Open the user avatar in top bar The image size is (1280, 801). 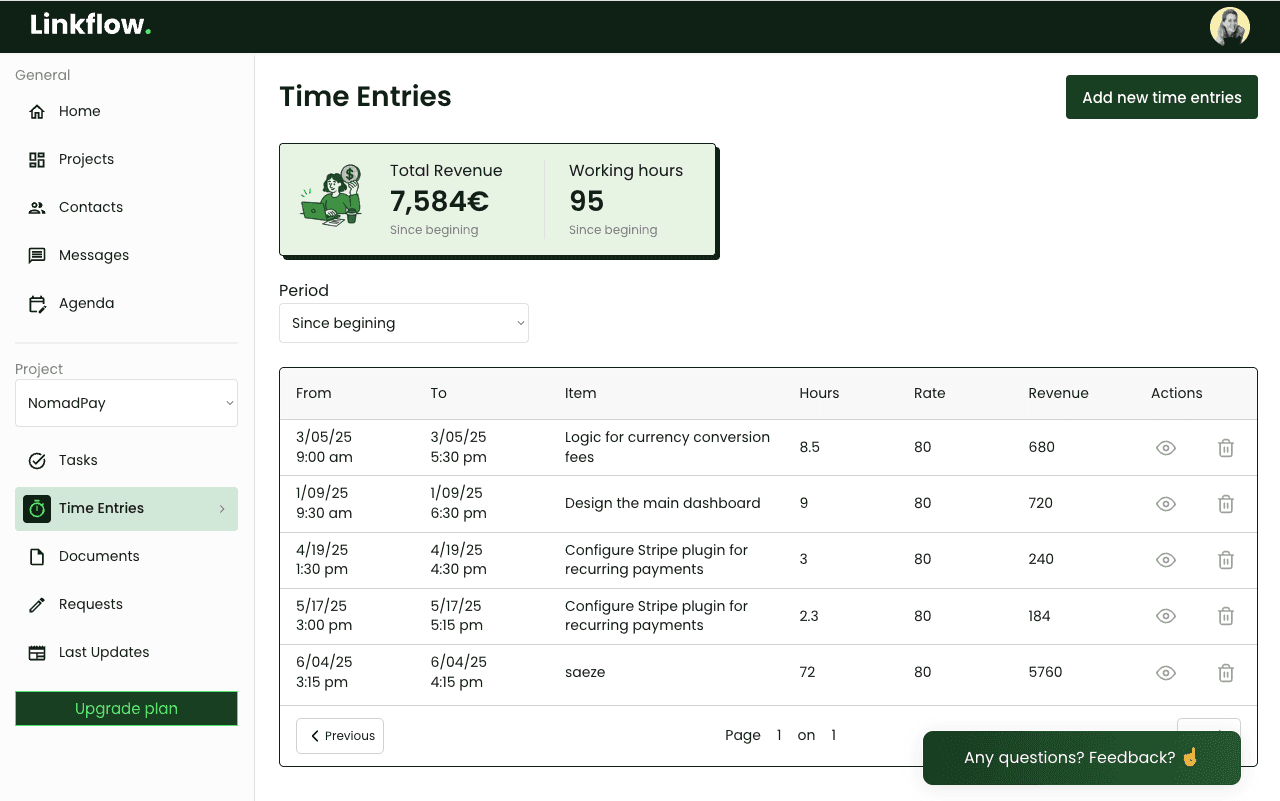click(1229, 27)
